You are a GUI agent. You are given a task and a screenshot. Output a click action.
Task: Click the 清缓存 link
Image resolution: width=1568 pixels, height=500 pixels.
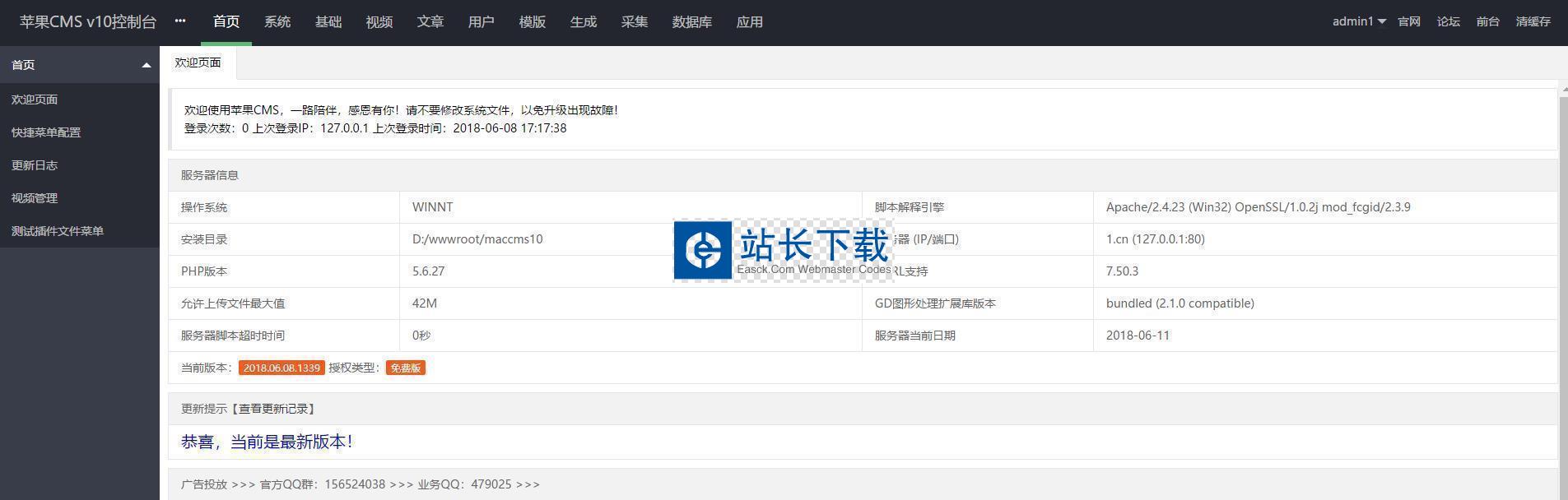tap(1533, 21)
